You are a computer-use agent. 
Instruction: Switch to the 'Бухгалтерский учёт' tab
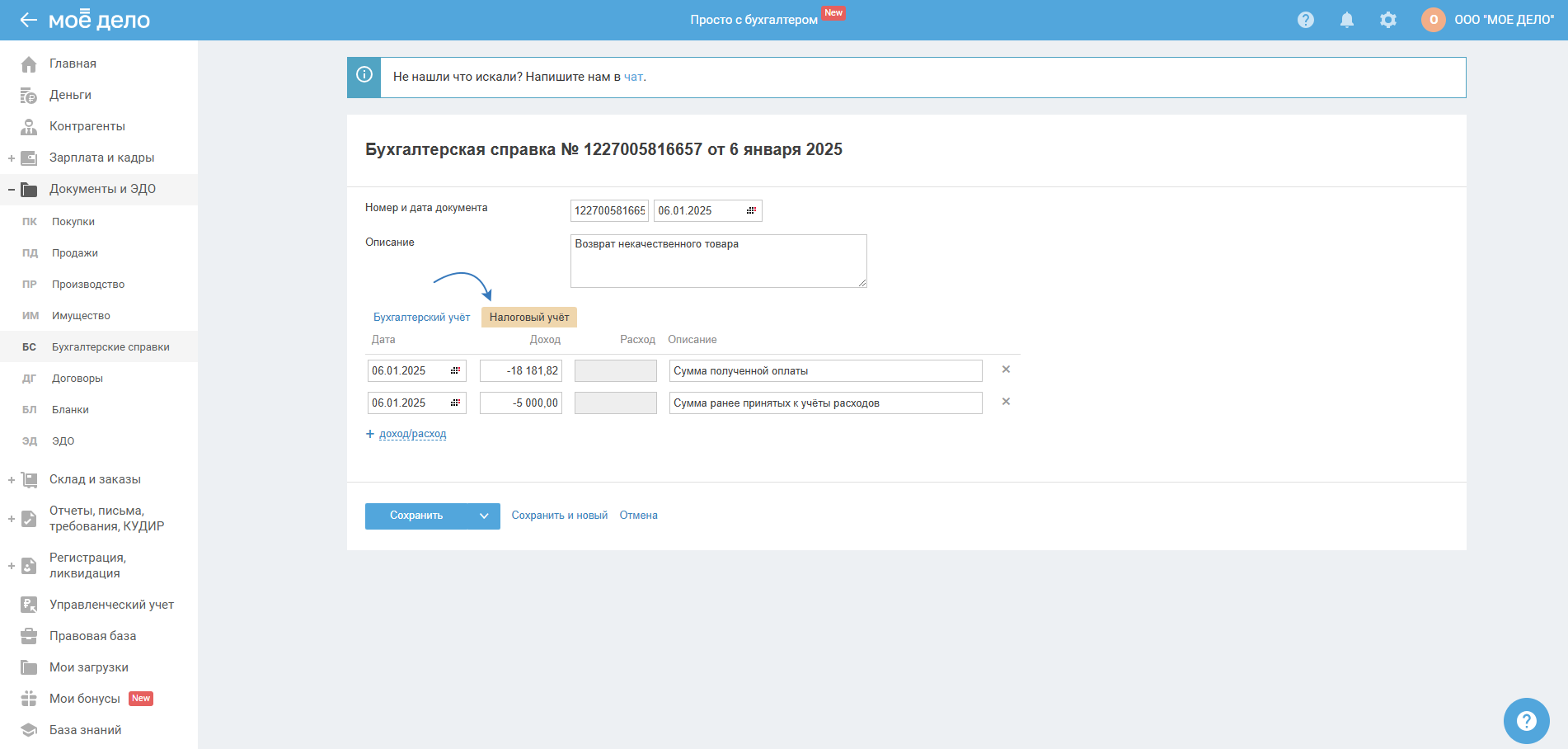click(x=421, y=318)
